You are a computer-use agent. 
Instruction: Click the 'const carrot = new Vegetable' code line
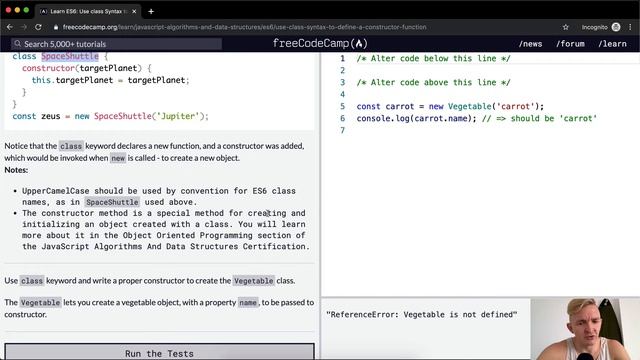450,107
